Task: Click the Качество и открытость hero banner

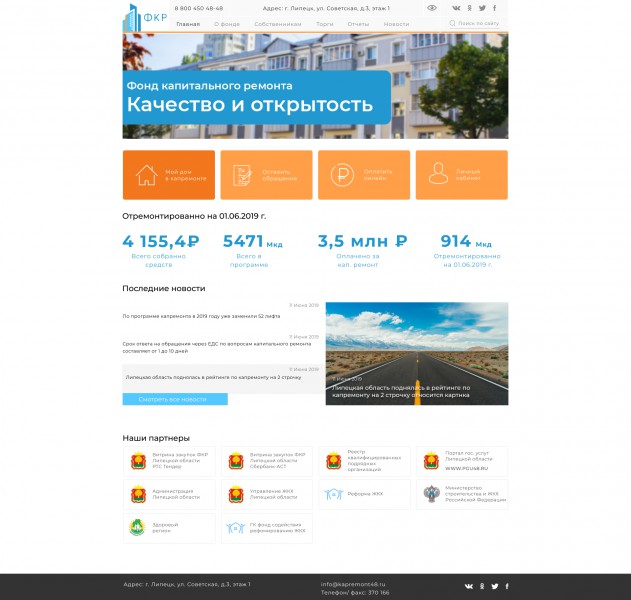Action: (257, 97)
